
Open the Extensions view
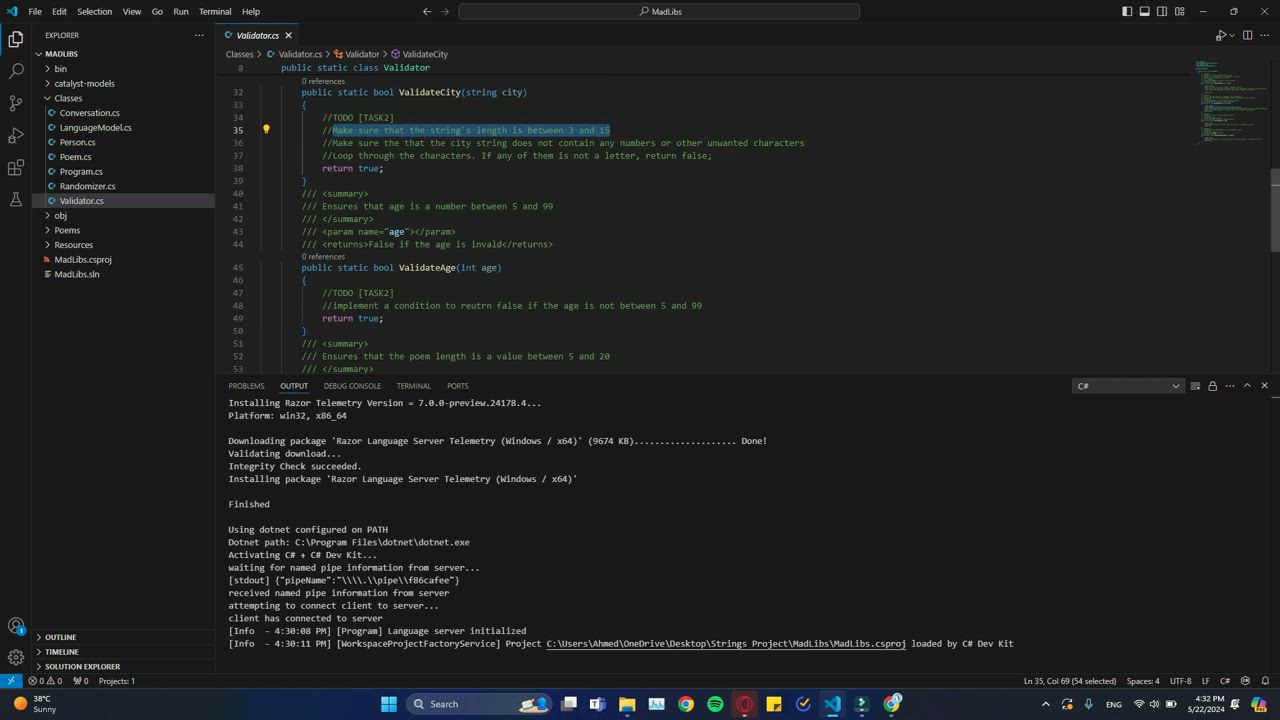(x=16, y=167)
